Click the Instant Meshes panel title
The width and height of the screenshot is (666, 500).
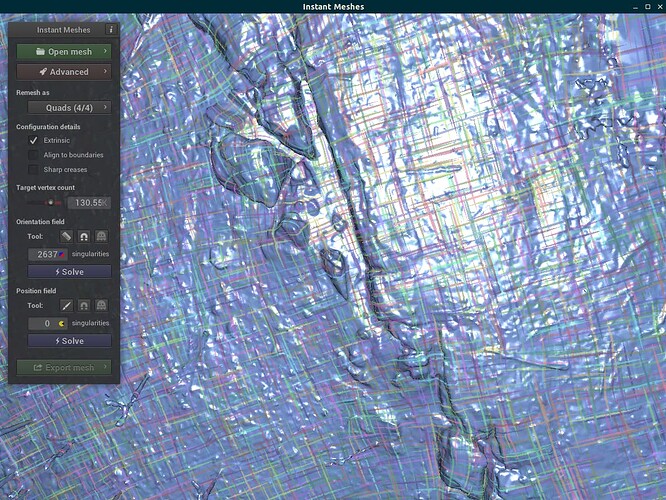(63, 30)
